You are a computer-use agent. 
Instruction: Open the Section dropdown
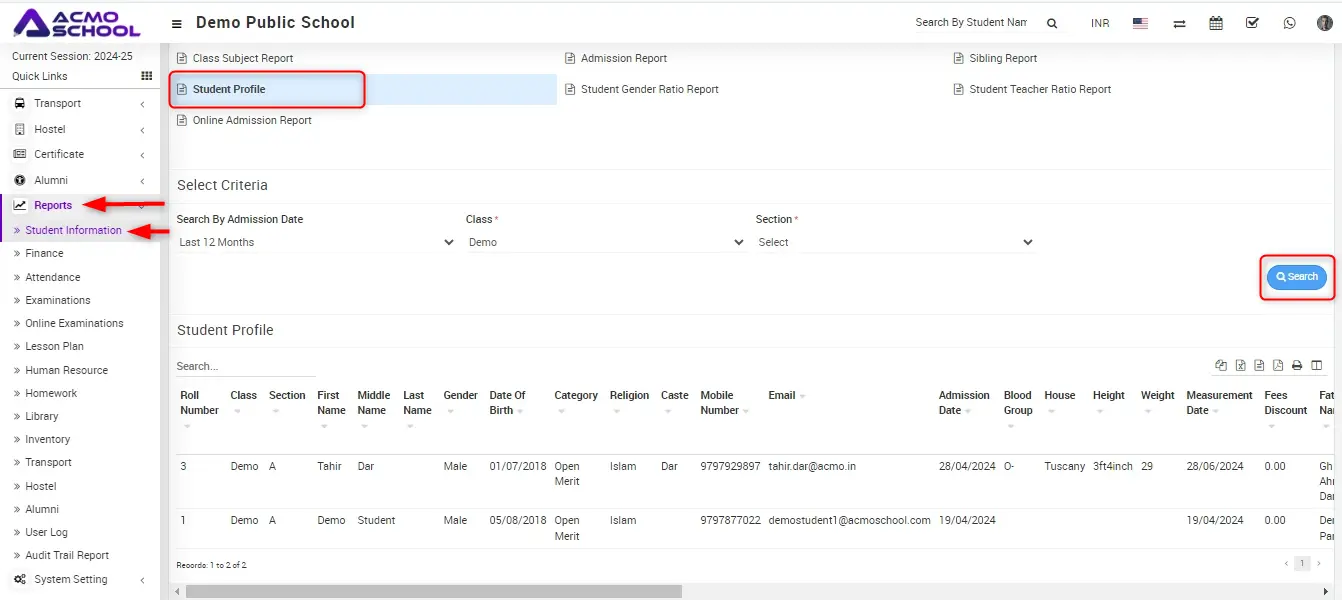pos(895,242)
